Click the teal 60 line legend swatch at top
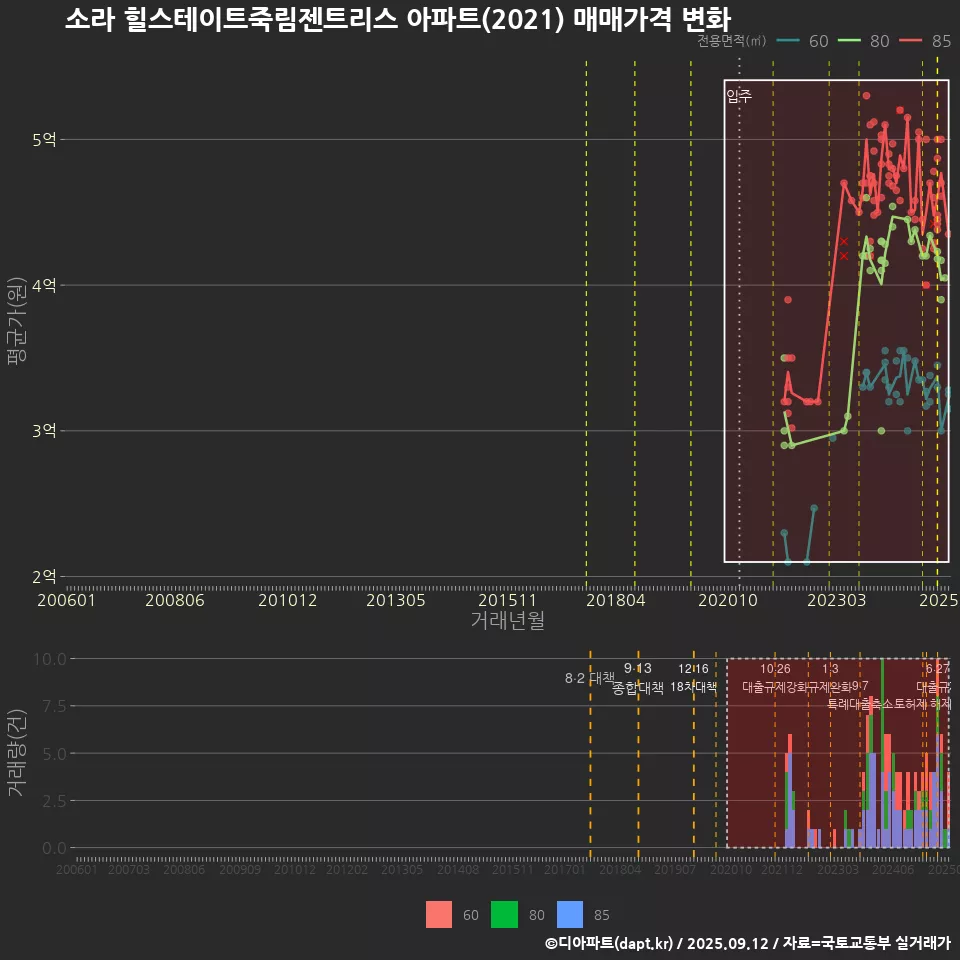960x960 pixels. 788,41
